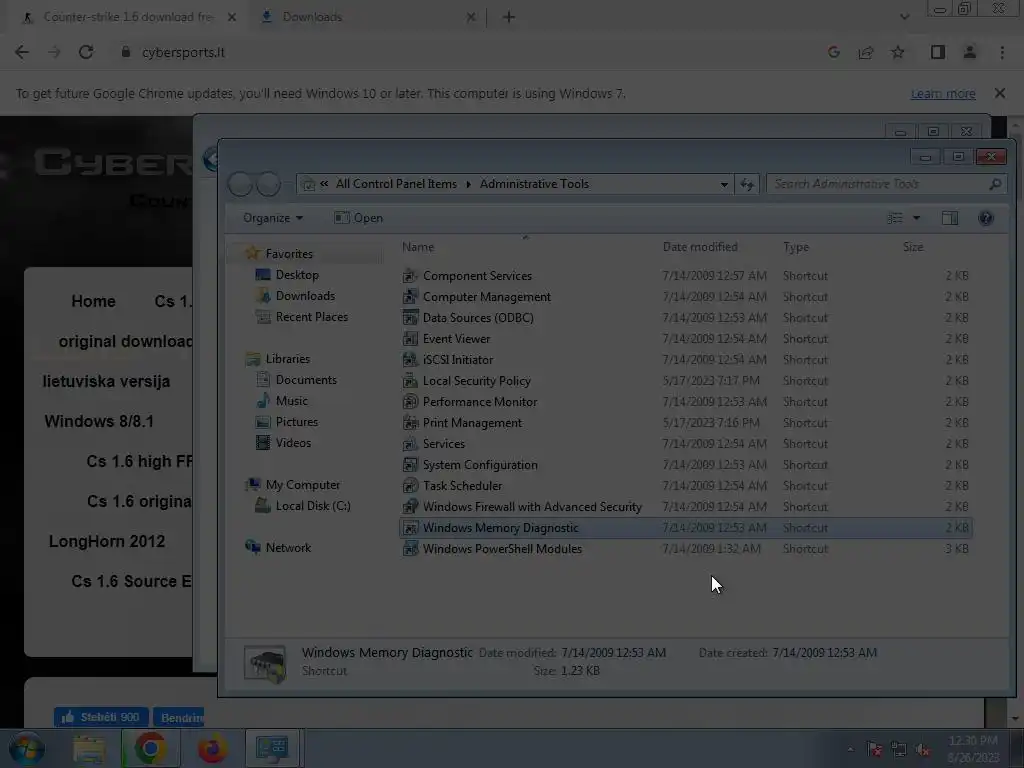Click the muted volume tray icon
Image resolution: width=1024 pixels, height=768 pixels.
[922, 750]
